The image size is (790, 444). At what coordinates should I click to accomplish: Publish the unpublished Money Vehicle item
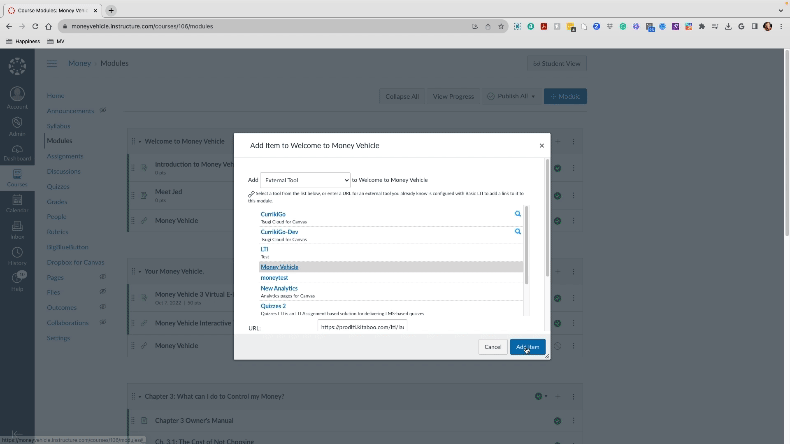[x=557, y=346]
